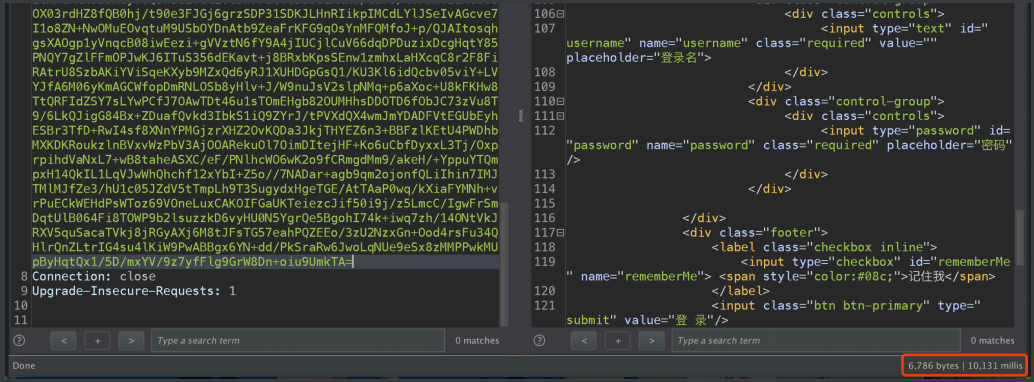The height and width of the screenshot is (382, 1034).
Task: Open the request pane search options plus button
Action: point(97,340)
